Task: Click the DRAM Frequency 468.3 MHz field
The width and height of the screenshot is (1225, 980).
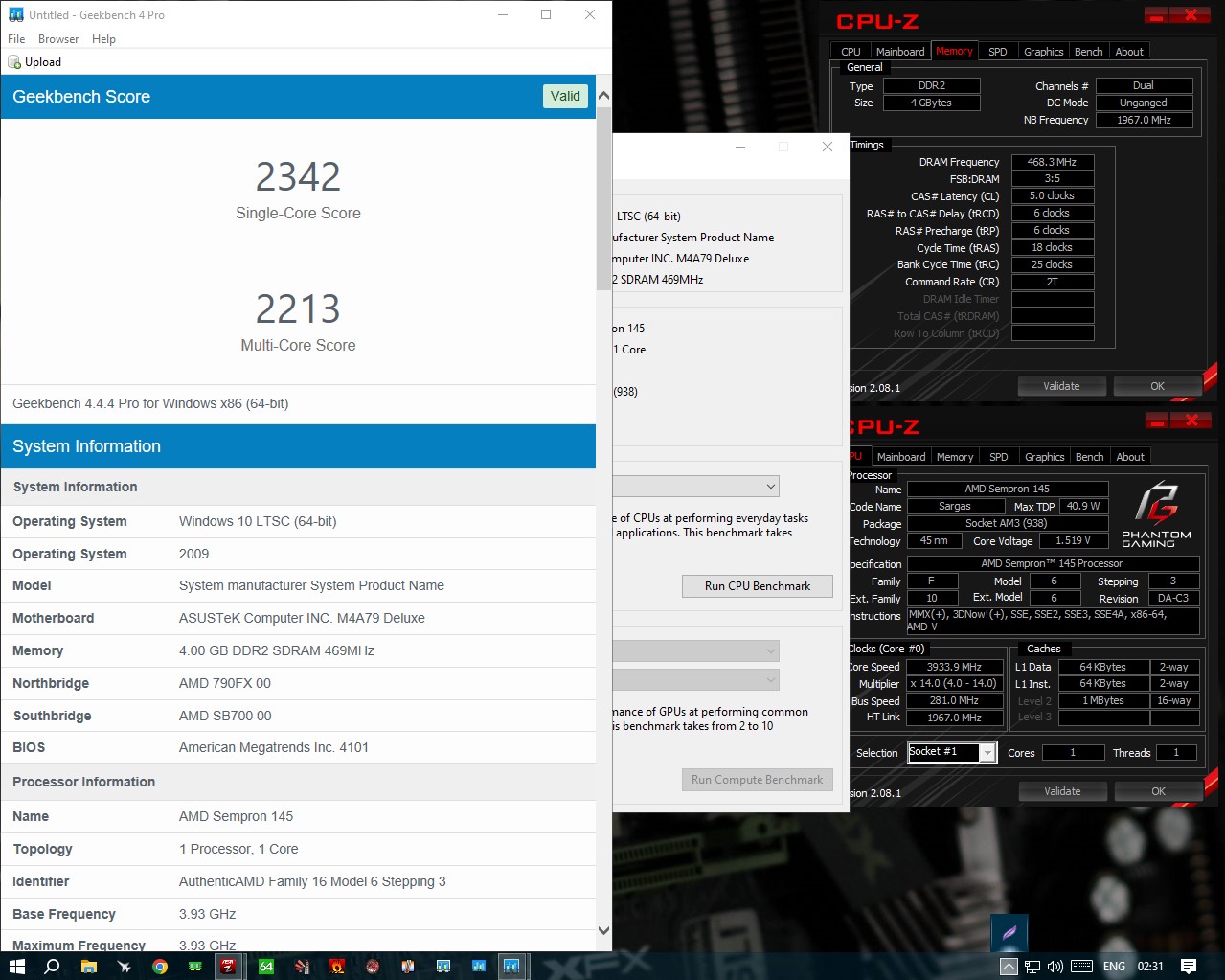Action: click(1052, 162)
